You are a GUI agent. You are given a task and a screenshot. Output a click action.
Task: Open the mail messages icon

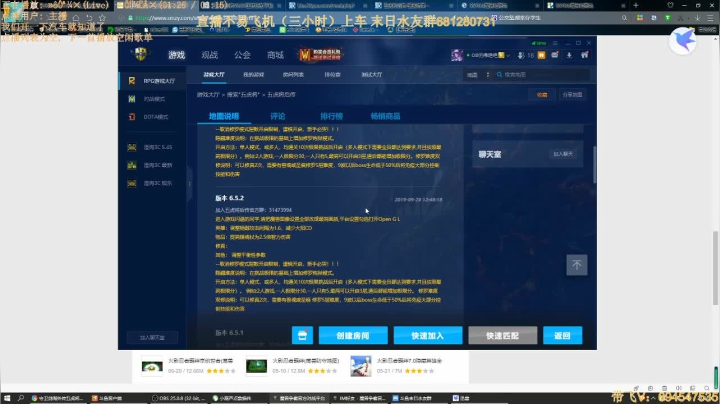[555, 55]
